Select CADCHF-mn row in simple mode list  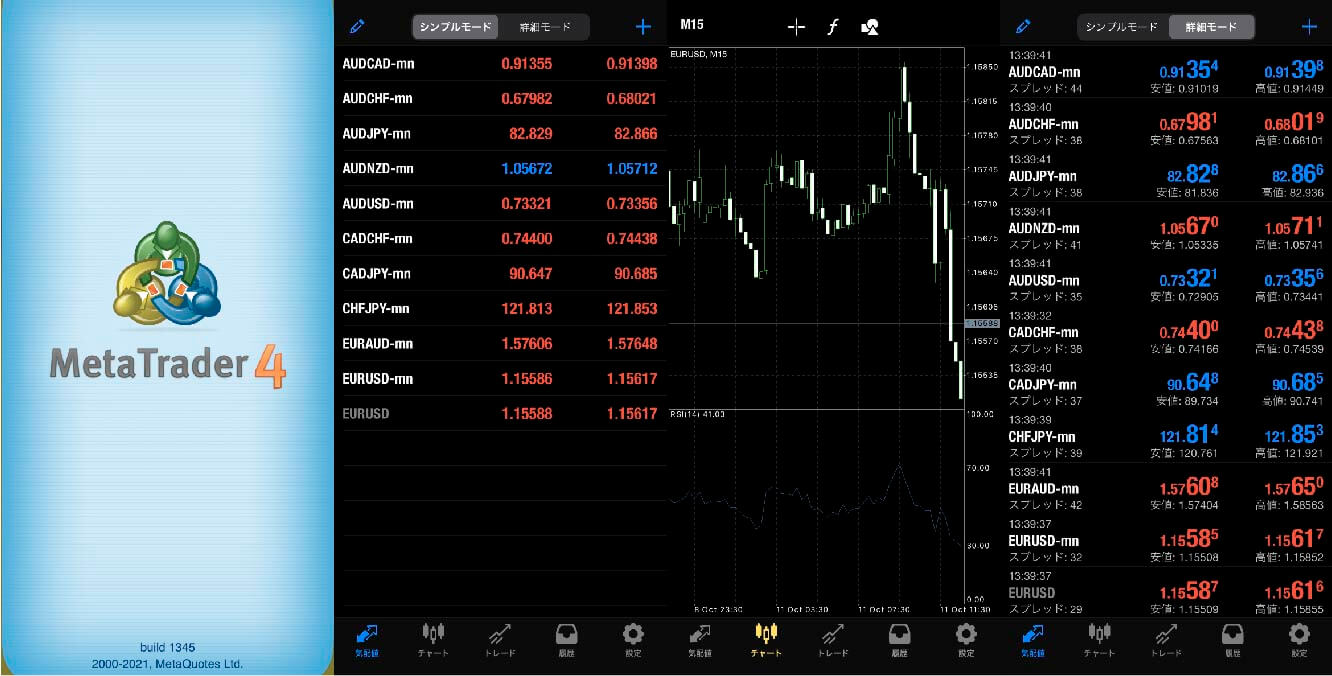[500, 239]
